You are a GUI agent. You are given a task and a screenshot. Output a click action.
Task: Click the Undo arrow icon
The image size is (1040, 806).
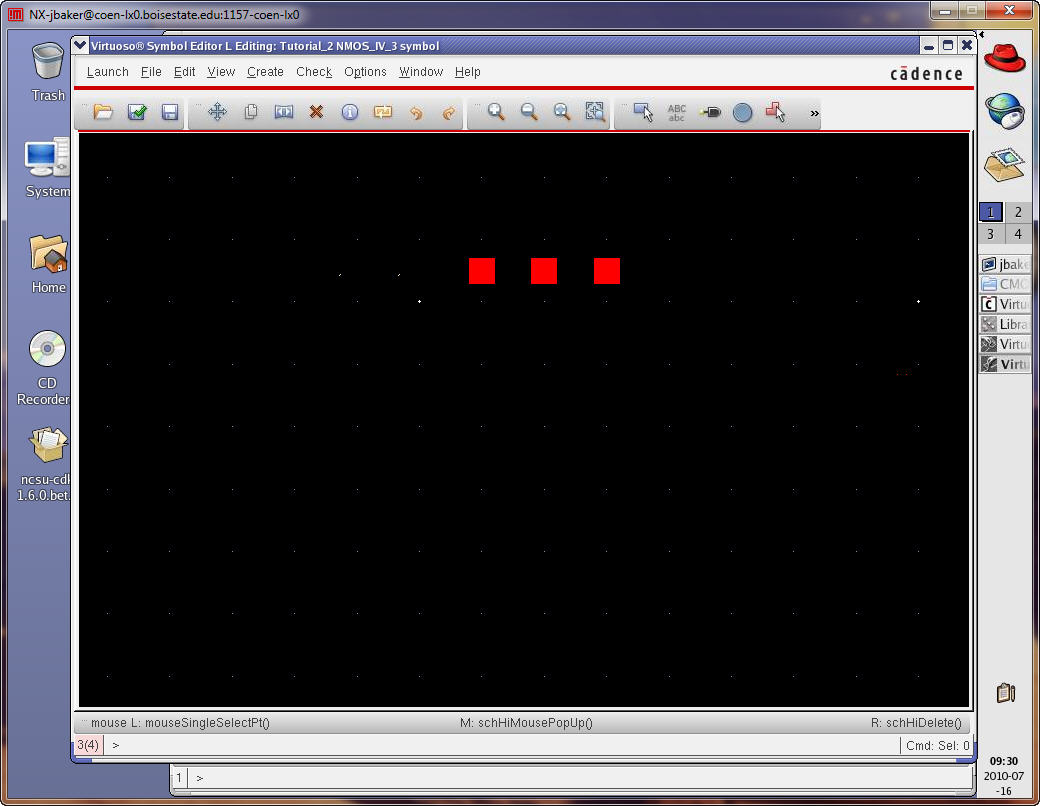(x=416, y=113)
